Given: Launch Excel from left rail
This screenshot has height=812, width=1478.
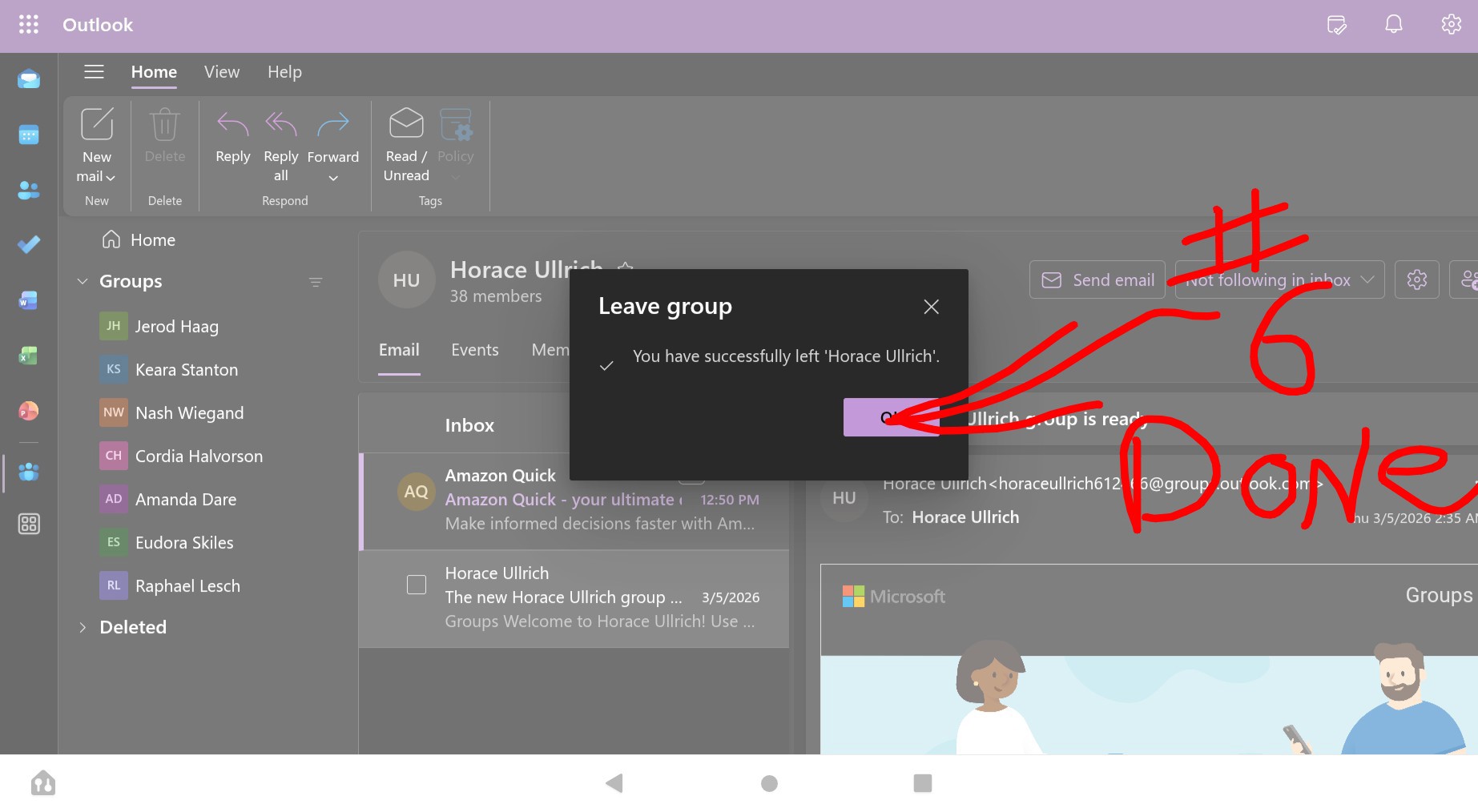Looking at the screenshot, I should [x=29, y=355].
